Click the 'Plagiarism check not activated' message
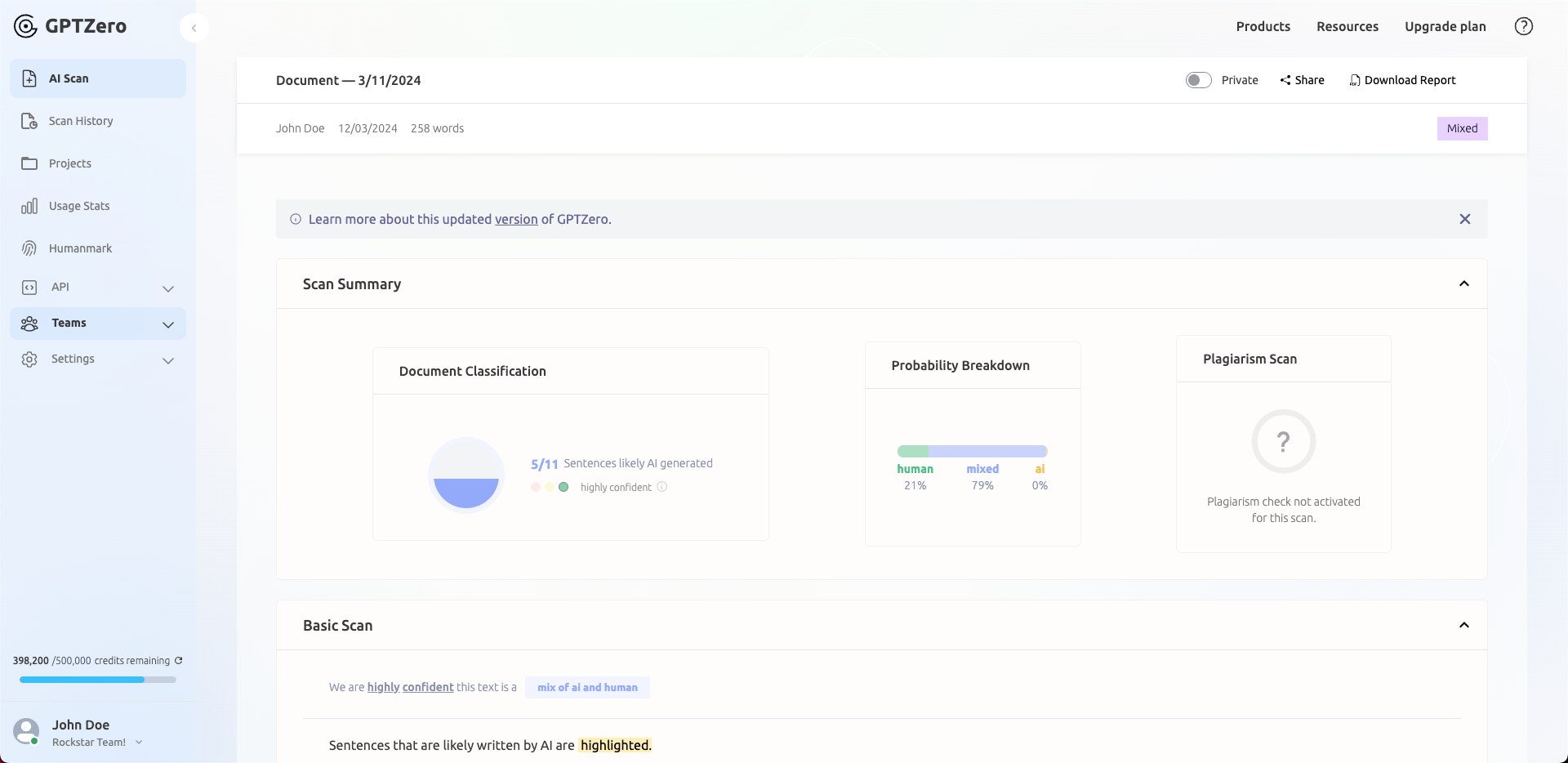The image size is (1568, 763). tap(1284, 510)
